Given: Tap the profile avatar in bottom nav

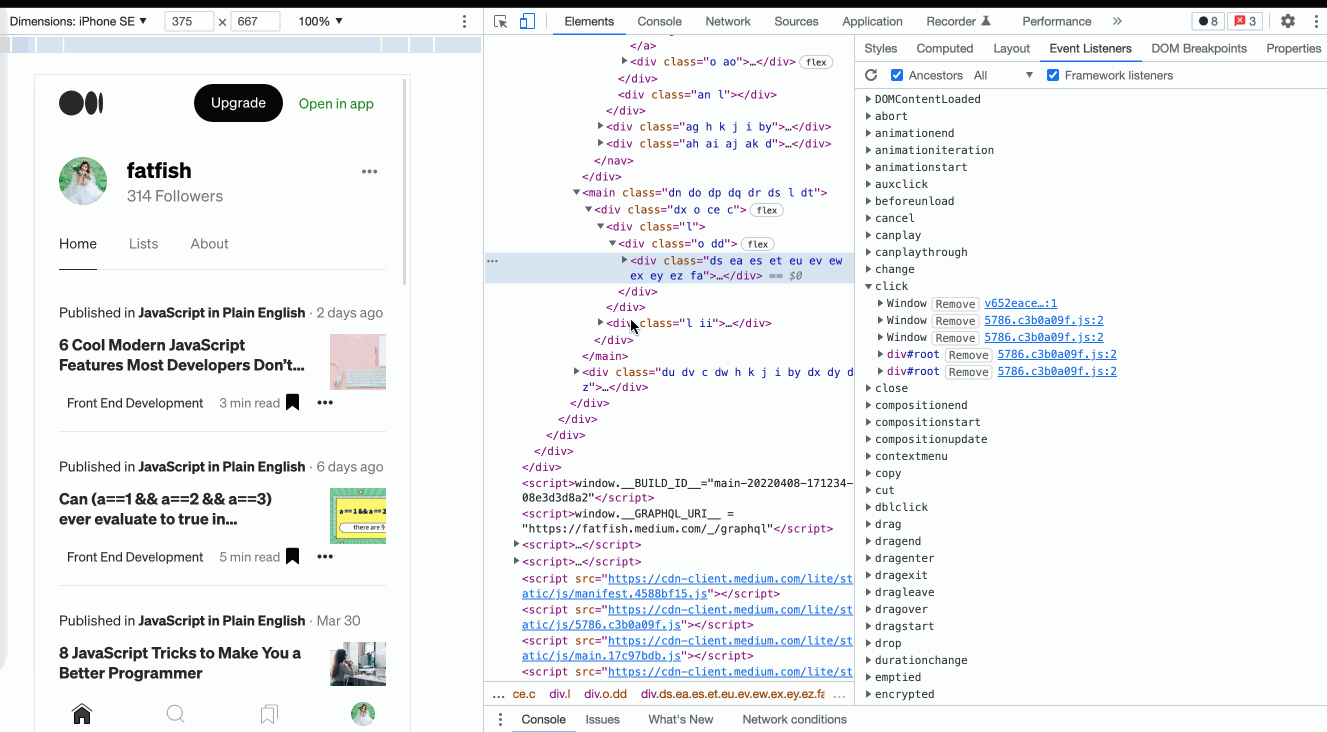Looking at the screenshot, I should 363,713.
